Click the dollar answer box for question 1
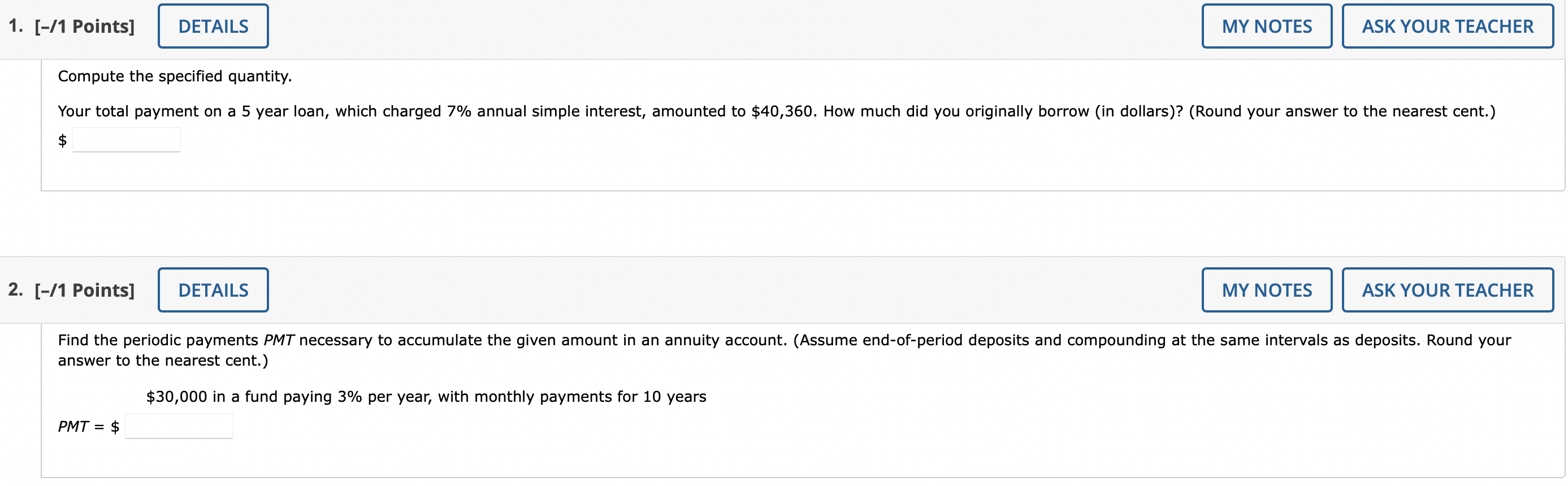This screenshot has height=486, width=1568. pos(126,139)
